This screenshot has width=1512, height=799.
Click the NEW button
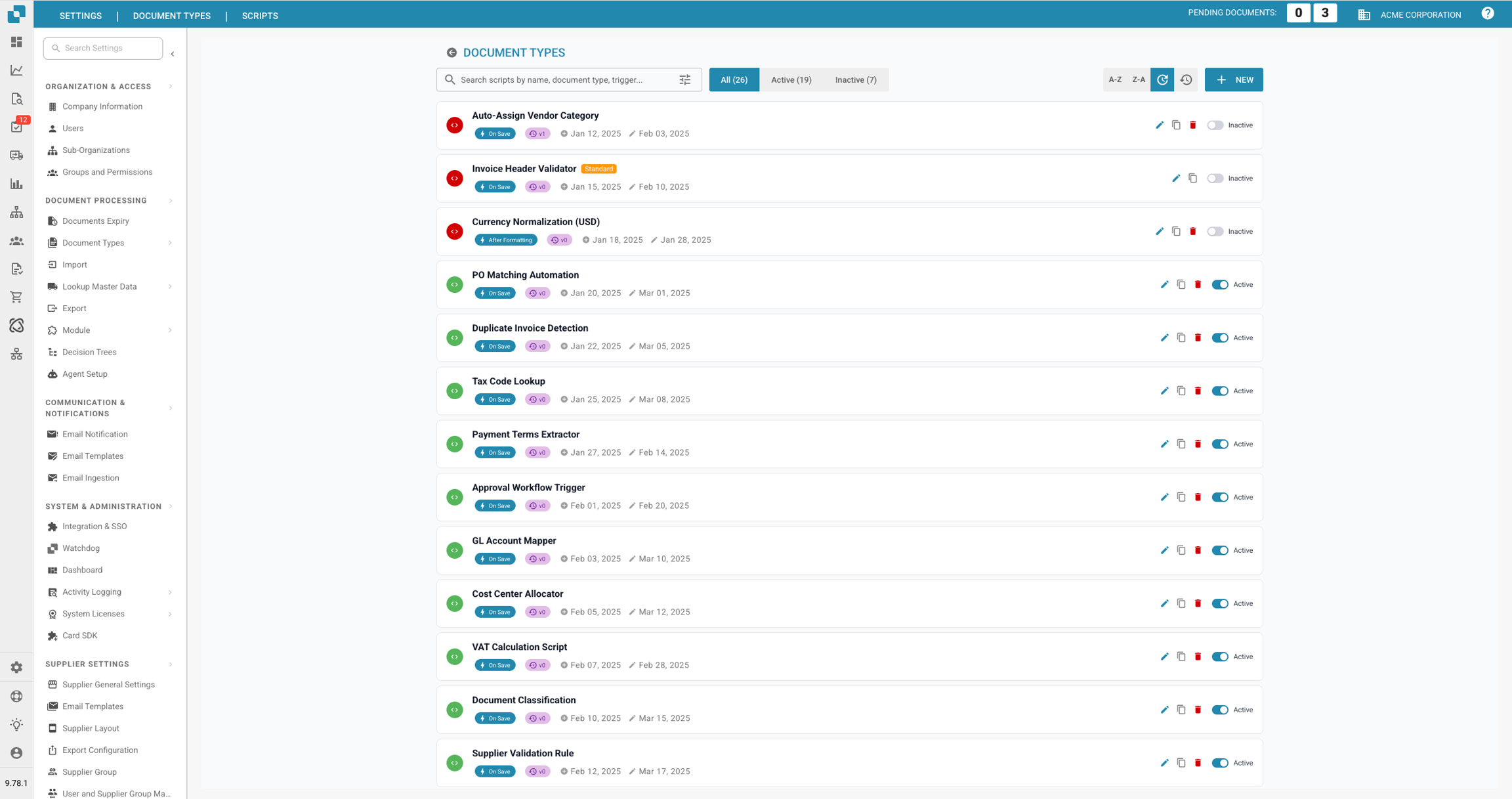1233,79
